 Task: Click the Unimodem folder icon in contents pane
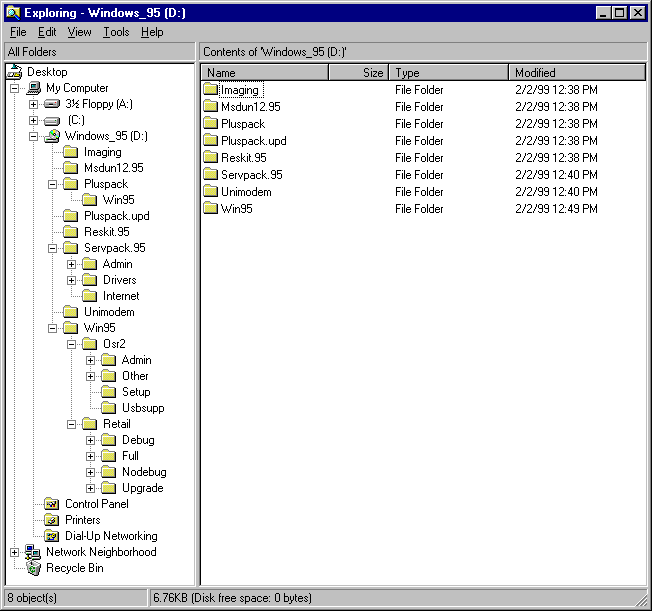coord(211,191)
